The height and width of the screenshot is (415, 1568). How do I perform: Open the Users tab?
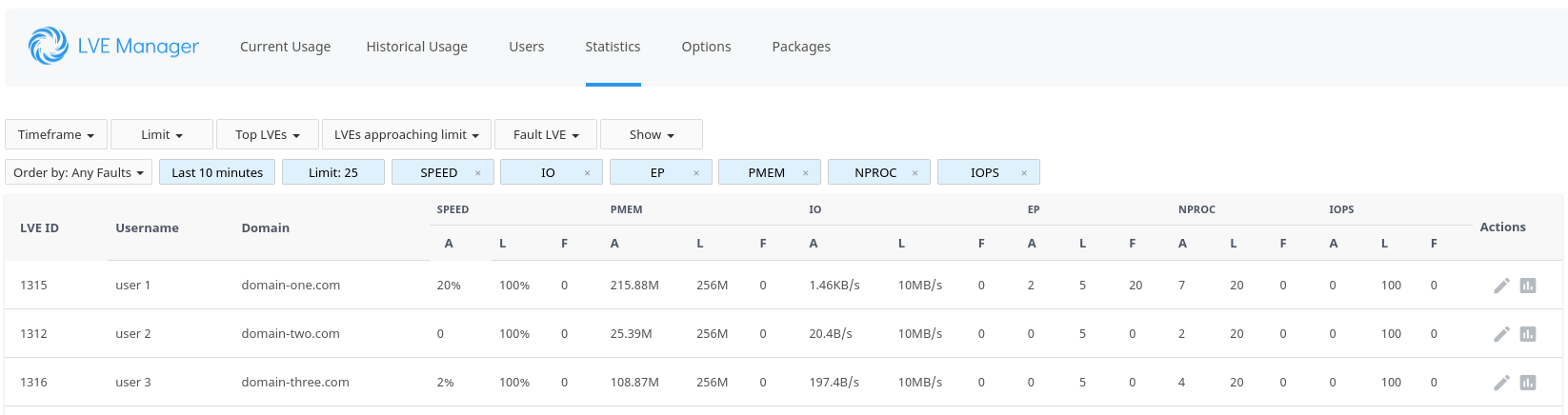pos(526,47)
